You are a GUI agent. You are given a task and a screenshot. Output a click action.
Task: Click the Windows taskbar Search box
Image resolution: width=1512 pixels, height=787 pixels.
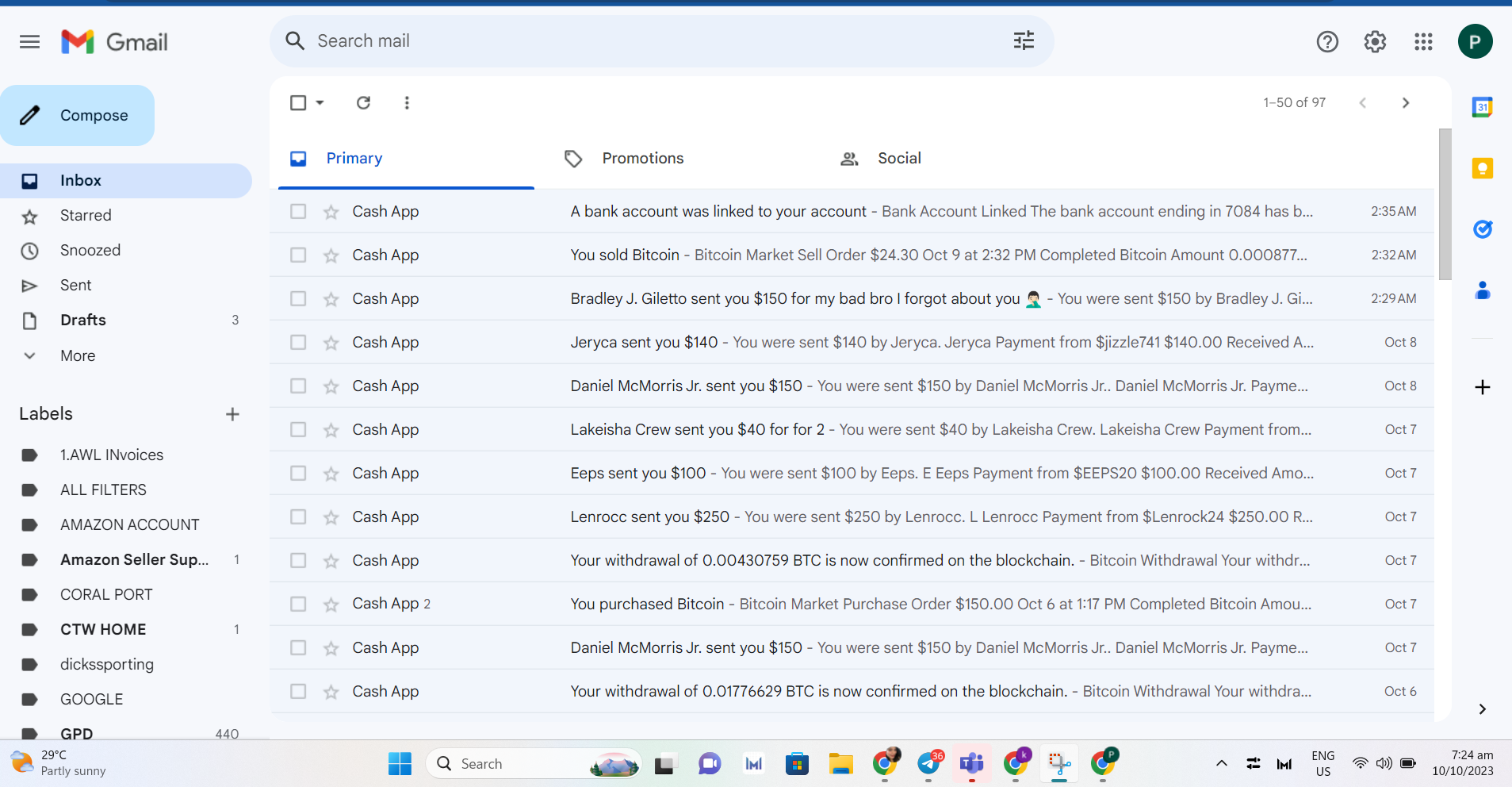coord(534,763)
